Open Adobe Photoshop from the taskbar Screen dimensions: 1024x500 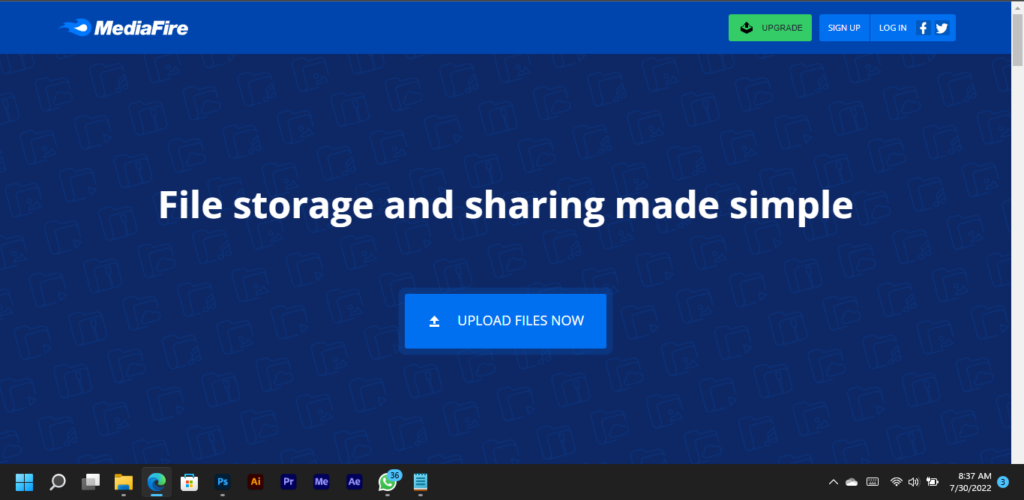[223, 482]
